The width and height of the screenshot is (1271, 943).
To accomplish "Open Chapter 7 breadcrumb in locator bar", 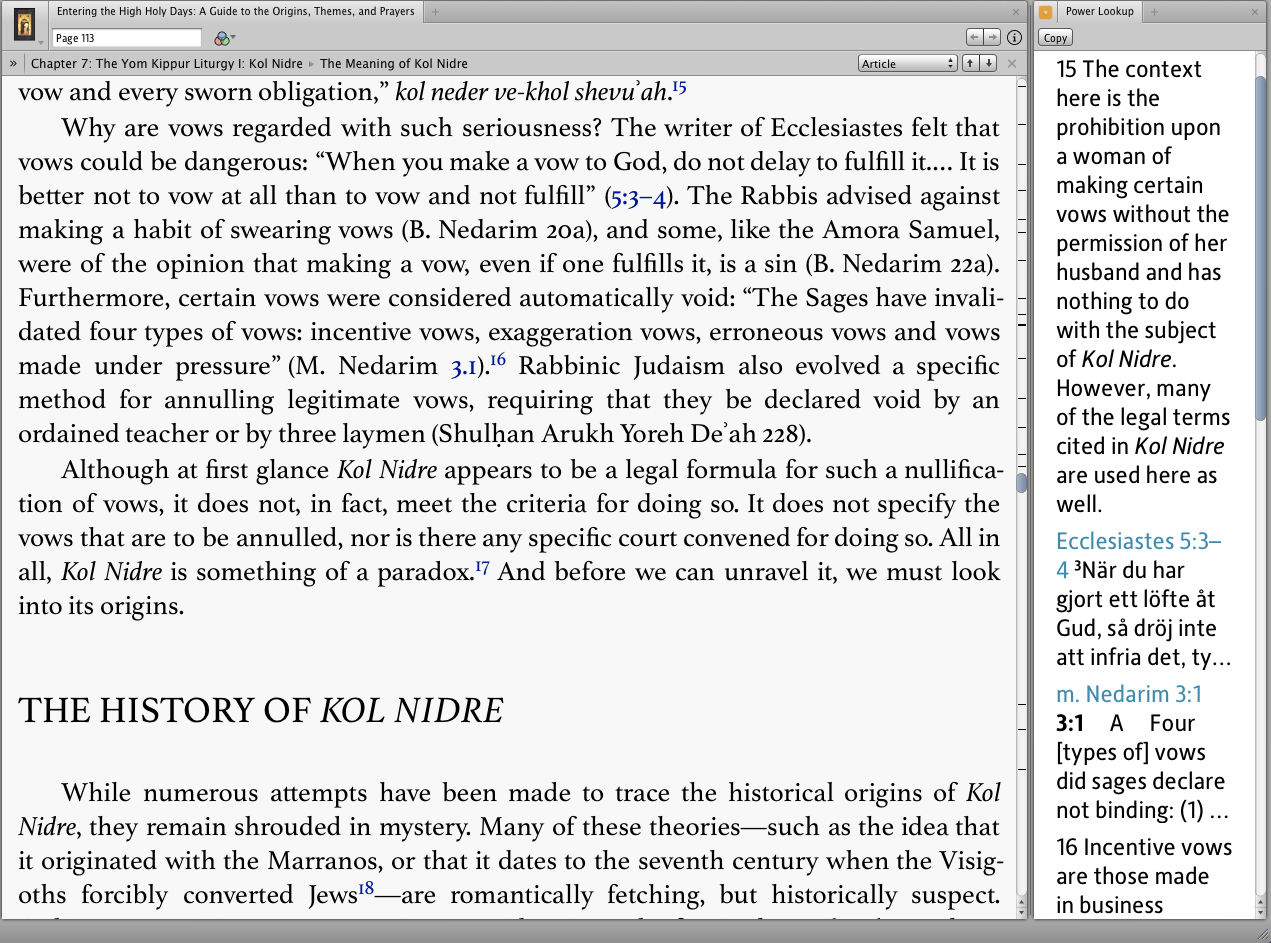I will coord(168,63).
